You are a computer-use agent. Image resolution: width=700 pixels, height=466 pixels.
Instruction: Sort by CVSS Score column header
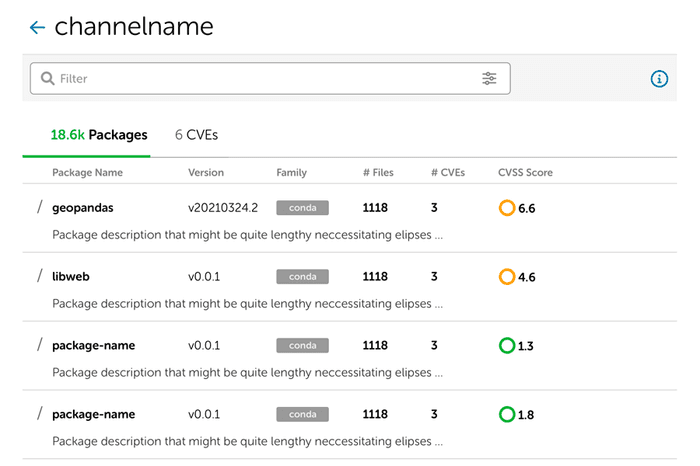tap(525, 173)
